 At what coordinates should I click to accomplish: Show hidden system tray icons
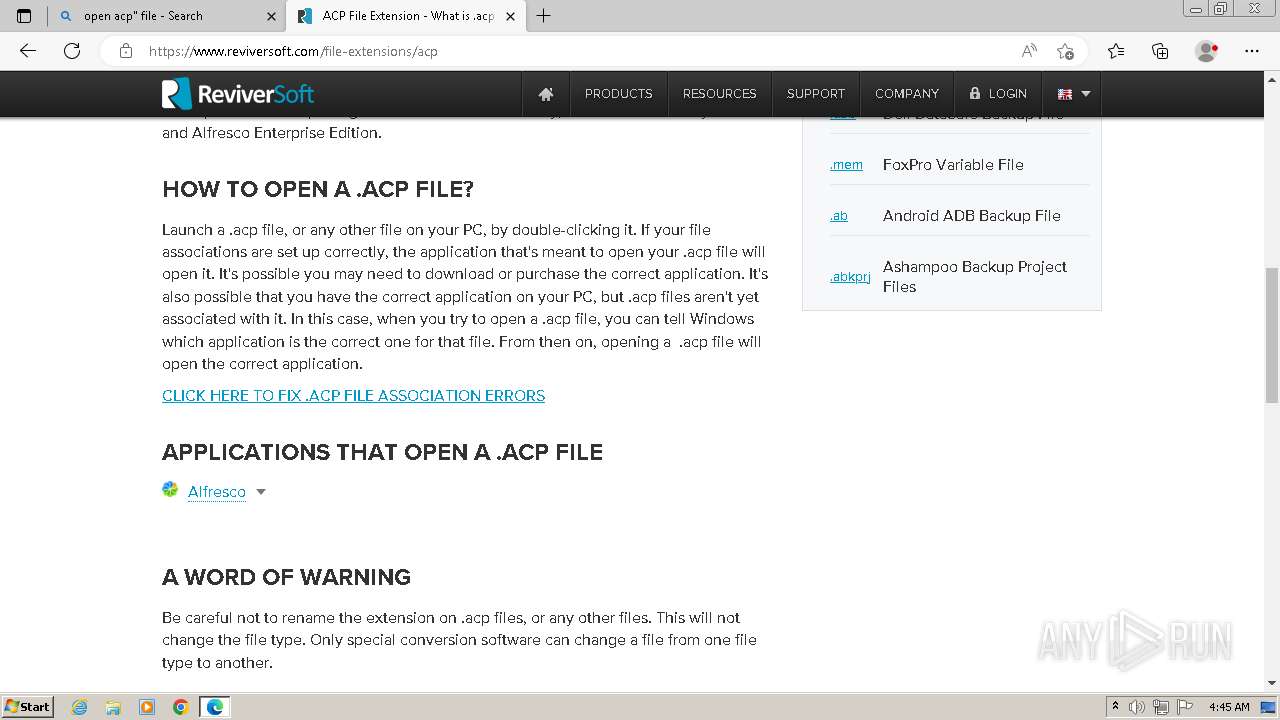click(1115, 707)
